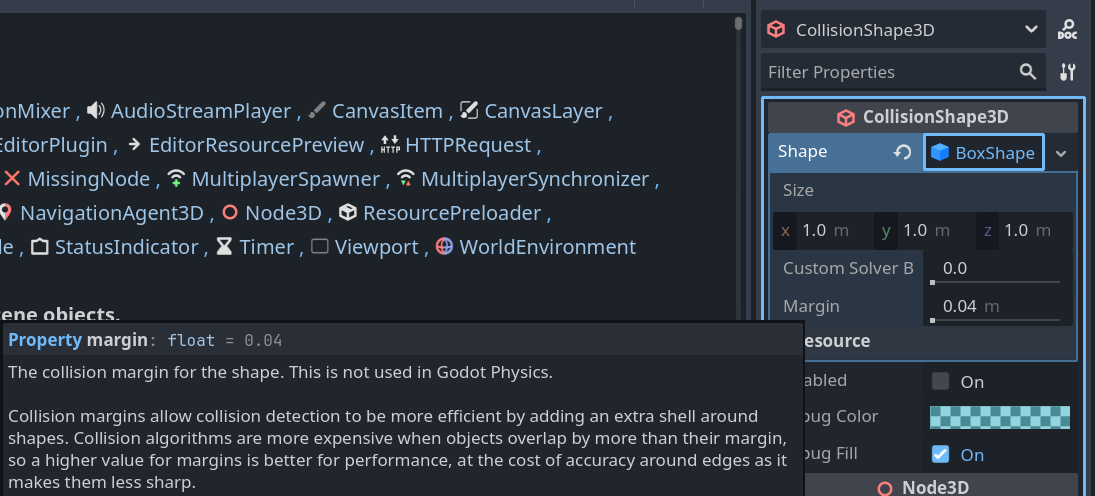Click the blue BoxShape cube icon

940,153
